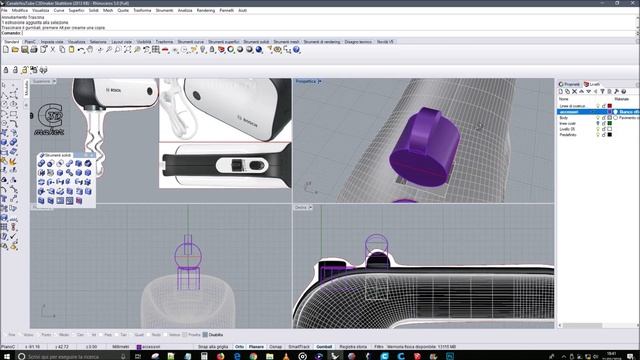The height and width of the screenshot is (360, 640).
Task: Toggle visibility bulb of Body layer
Action: [598, 118]
